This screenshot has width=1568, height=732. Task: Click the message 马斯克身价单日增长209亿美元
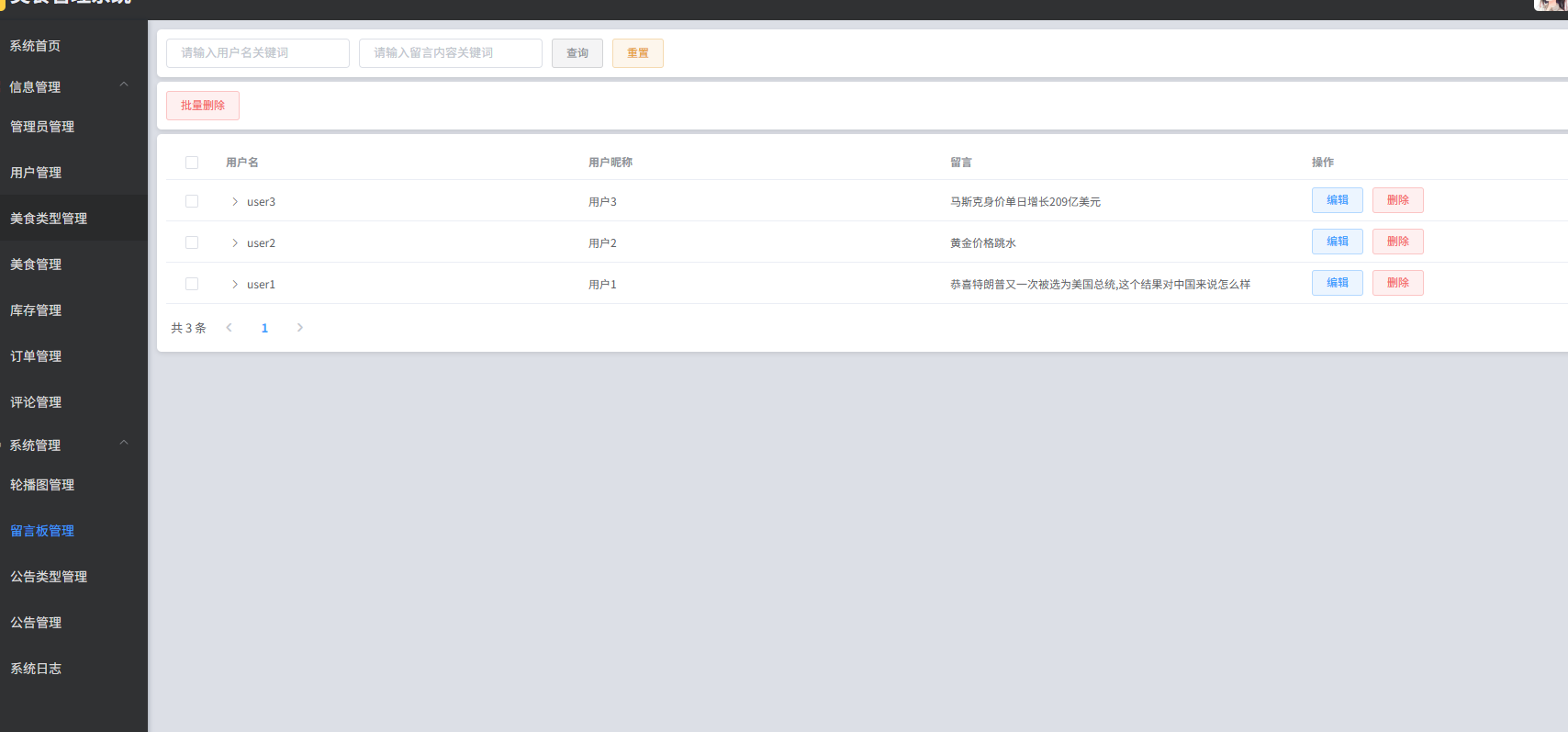coord(1025,202)
